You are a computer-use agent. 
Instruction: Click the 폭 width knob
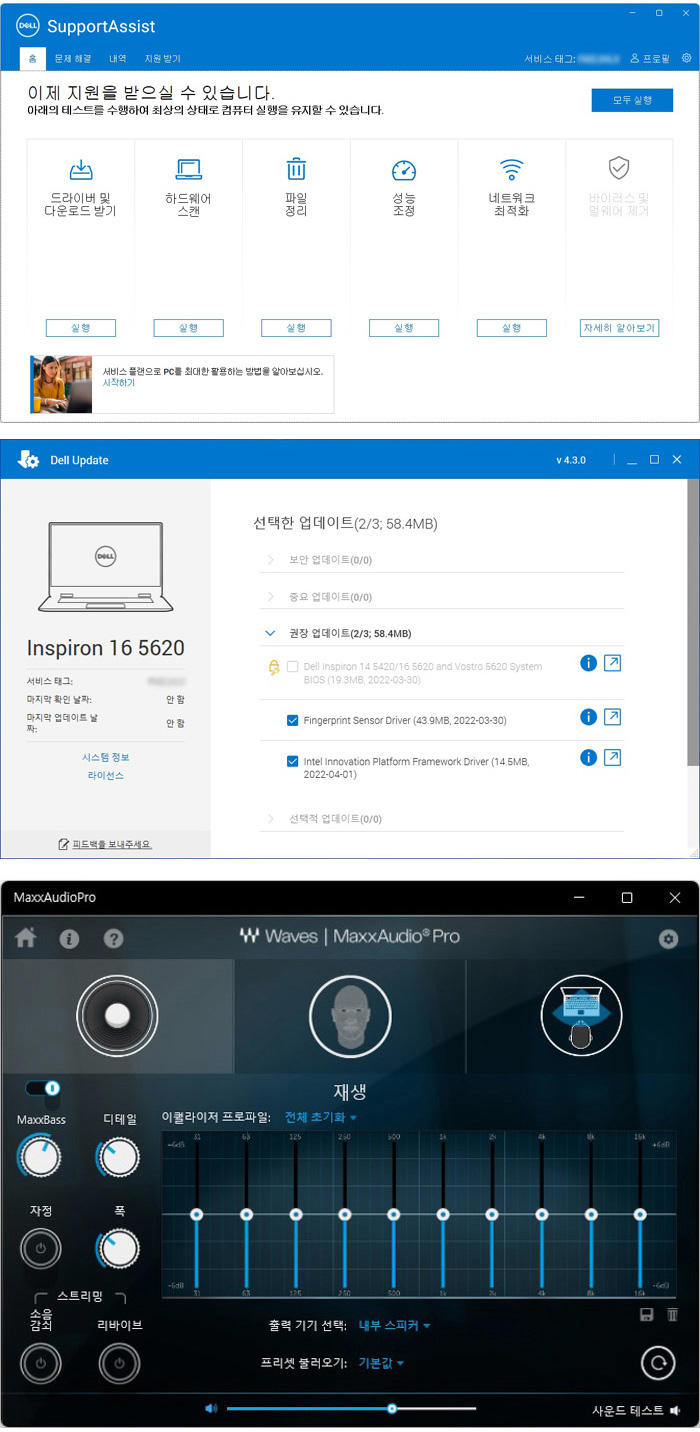click(118, 1247)
